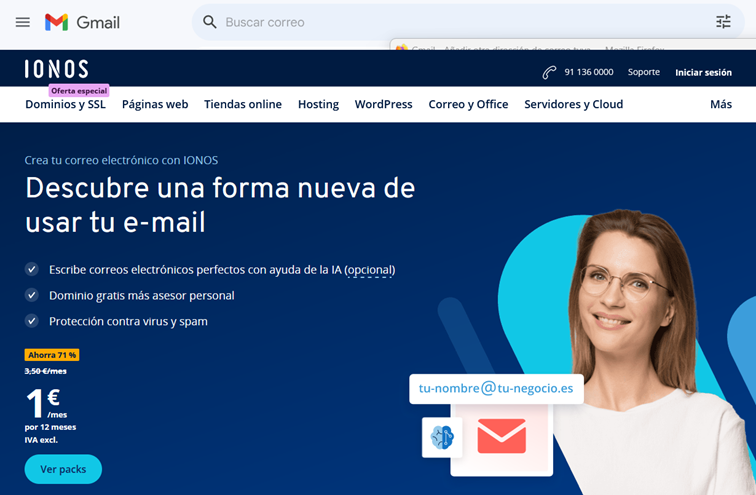
Task: Click the Crea tu correo electrónico con IONOS text
Action: pyautogui.click(x=122, y=160)
